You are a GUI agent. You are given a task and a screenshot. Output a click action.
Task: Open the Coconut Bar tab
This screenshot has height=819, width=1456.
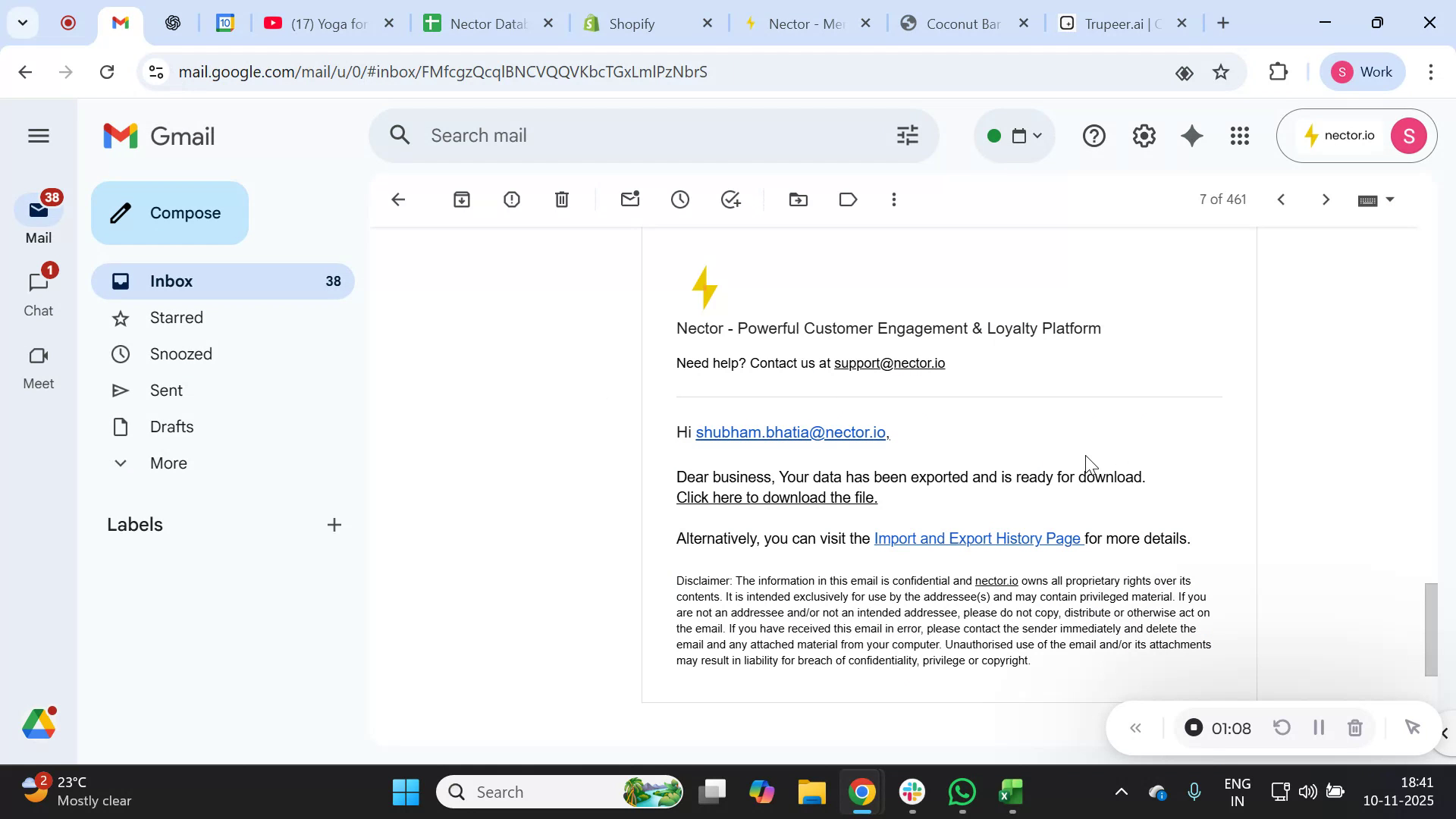pyautogui.click(x=959, y=23)
